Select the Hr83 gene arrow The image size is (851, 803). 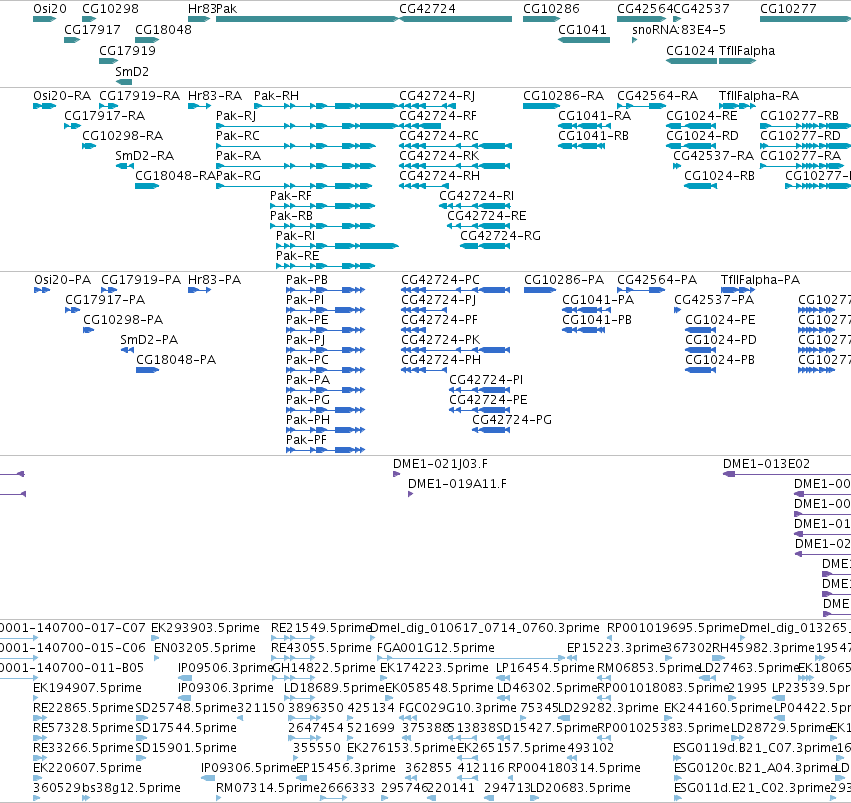tap(199, 19)
